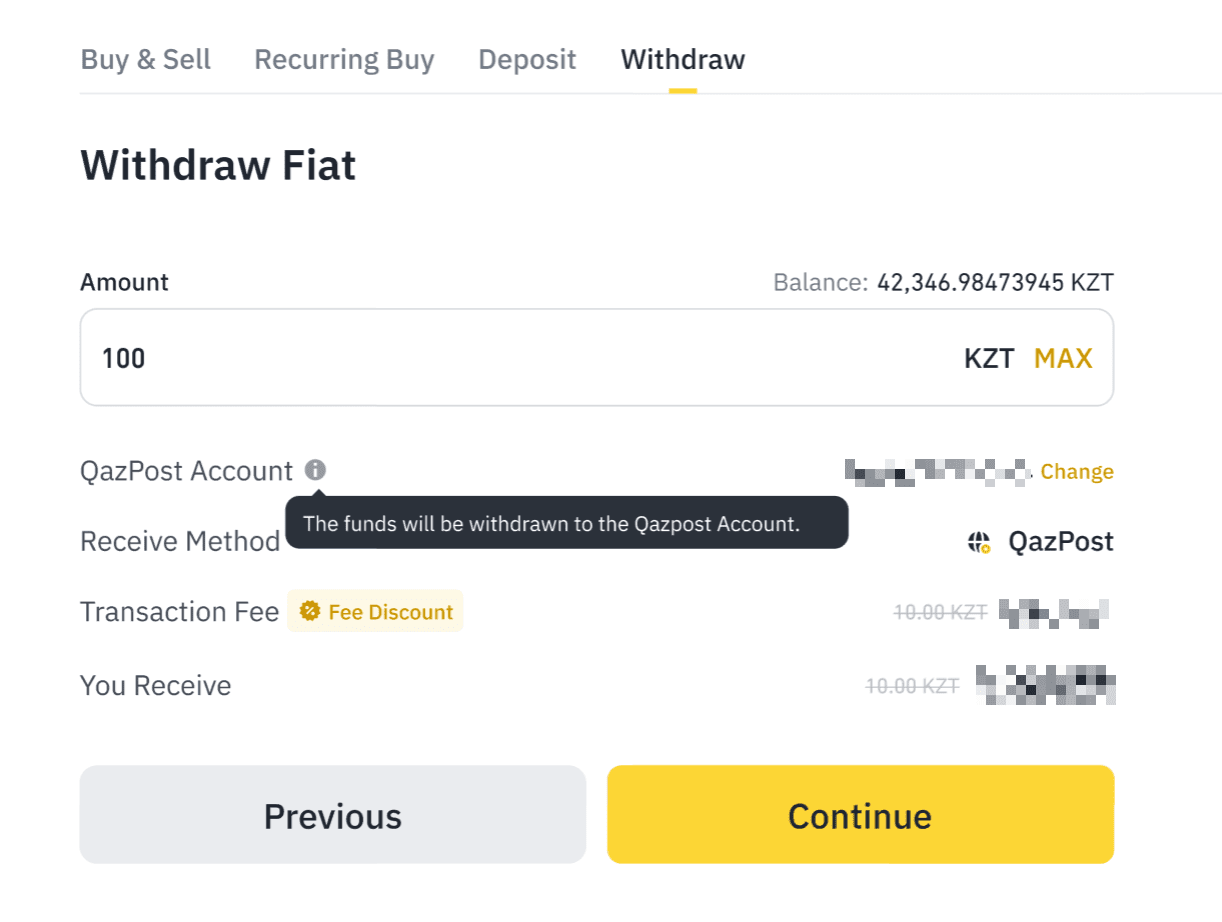1222x922 pixels.
Task: Click the Fee Discount label text
Action: pos(390,612)
